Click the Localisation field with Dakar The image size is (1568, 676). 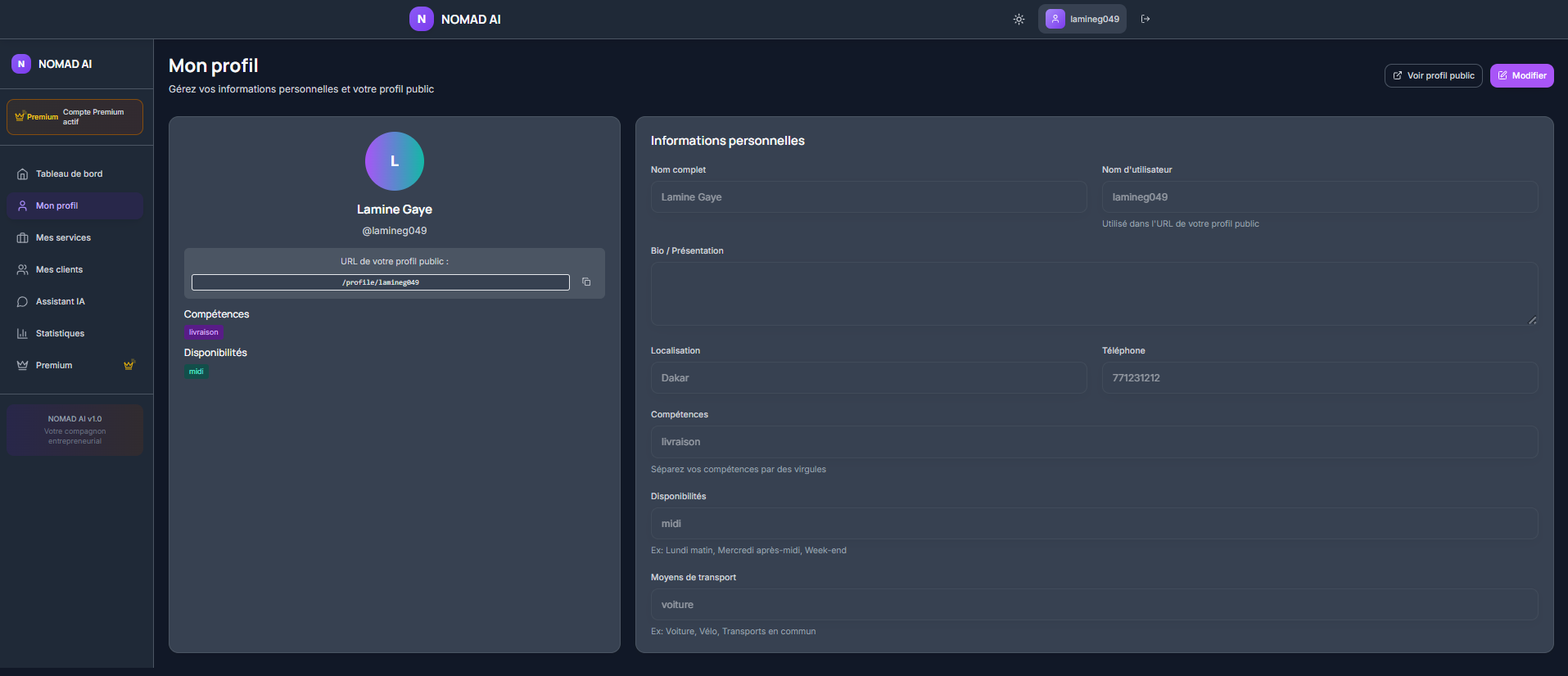click(x=869, y=378)
